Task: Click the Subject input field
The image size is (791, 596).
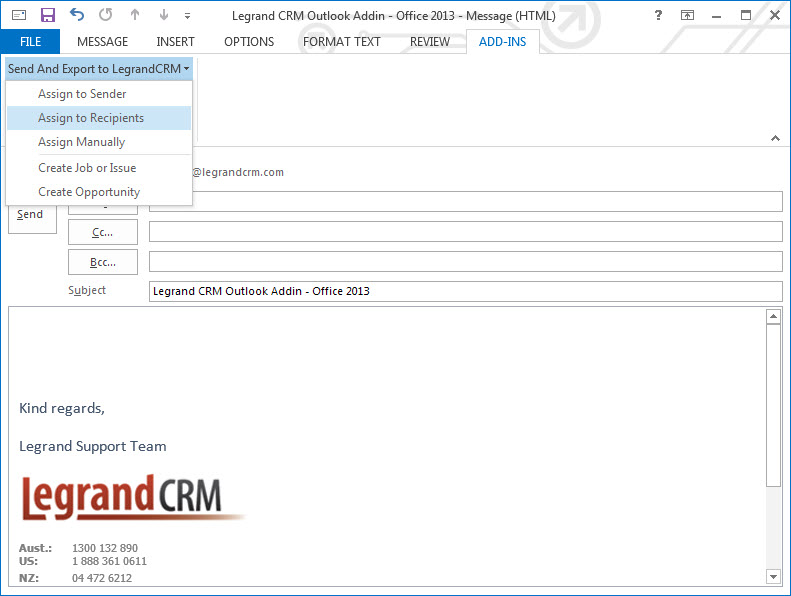Action: 466,291
